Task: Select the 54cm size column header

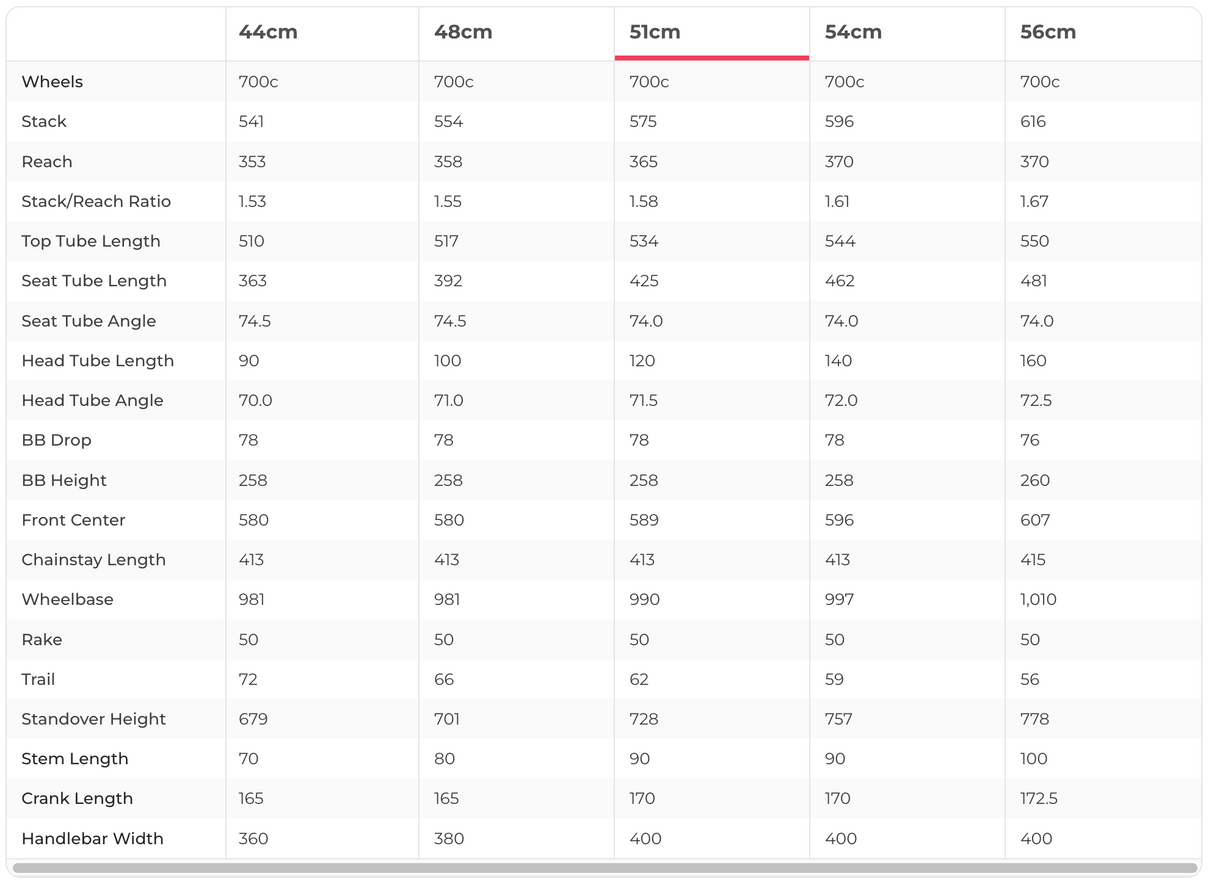Action: [853, 32]
